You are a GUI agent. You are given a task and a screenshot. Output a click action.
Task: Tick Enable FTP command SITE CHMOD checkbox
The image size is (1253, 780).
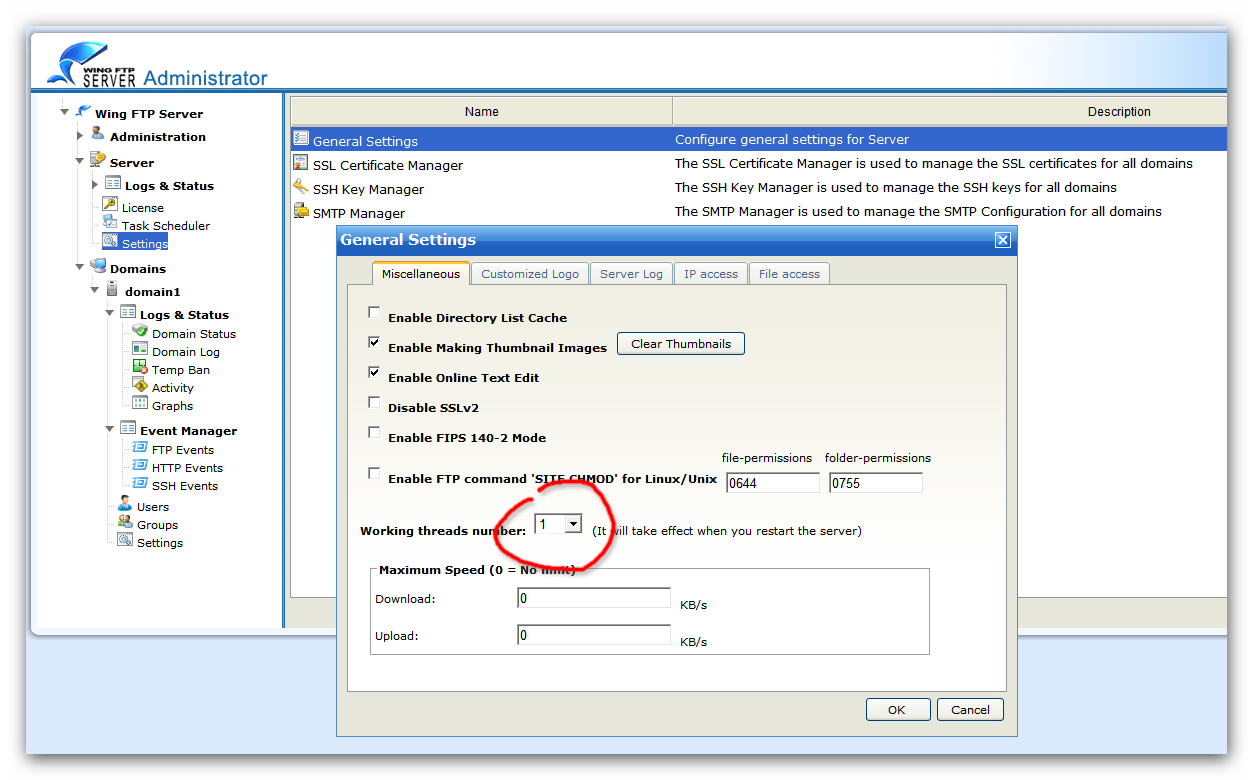(x=374, y=474)
